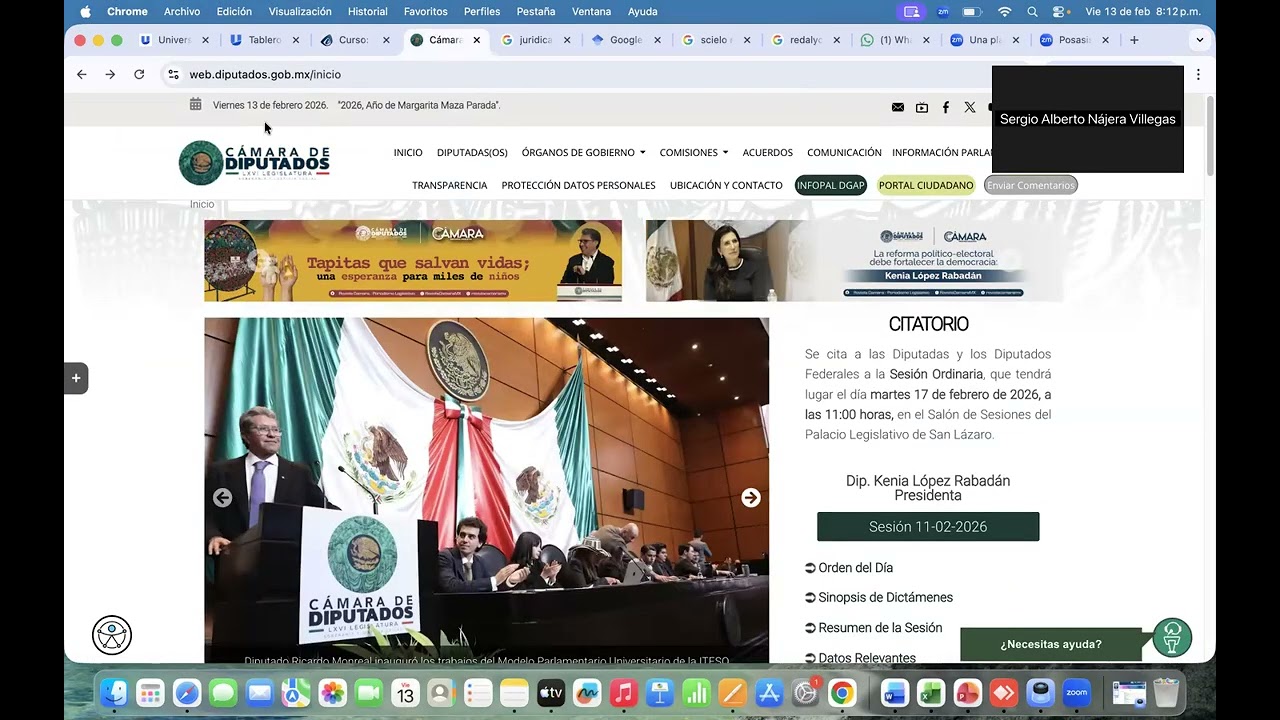Screen dimensions: 1280x720
Task: Open Safari in the Dock
Action: (x=187, y=692)
